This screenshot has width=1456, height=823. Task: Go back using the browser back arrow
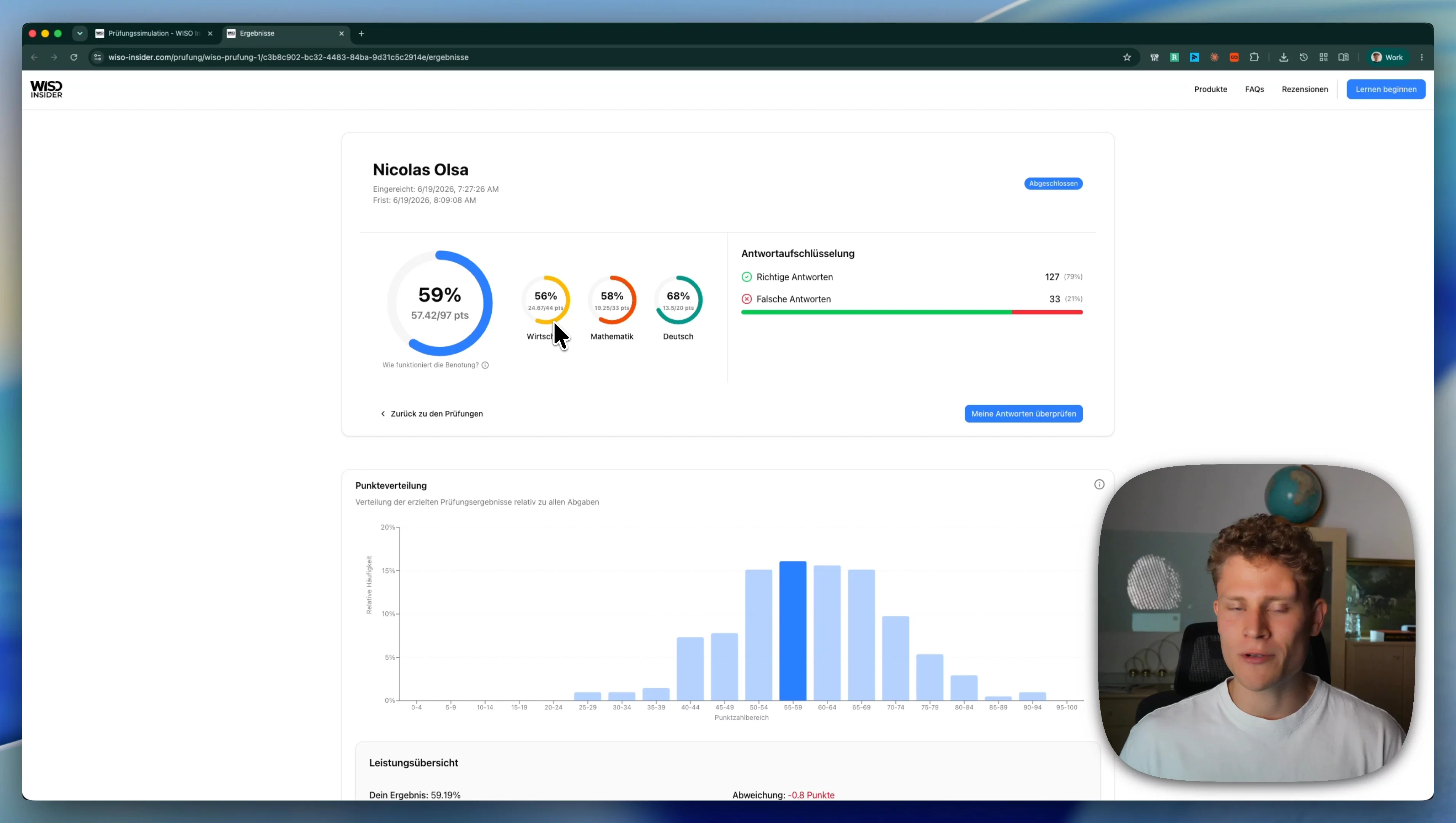[34, 57]
